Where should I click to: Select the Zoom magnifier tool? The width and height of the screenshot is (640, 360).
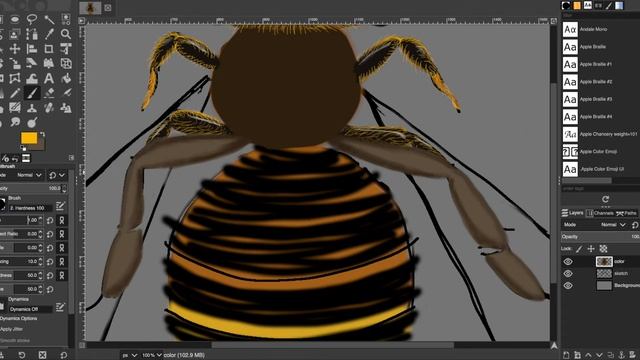(x=66, y=34)
